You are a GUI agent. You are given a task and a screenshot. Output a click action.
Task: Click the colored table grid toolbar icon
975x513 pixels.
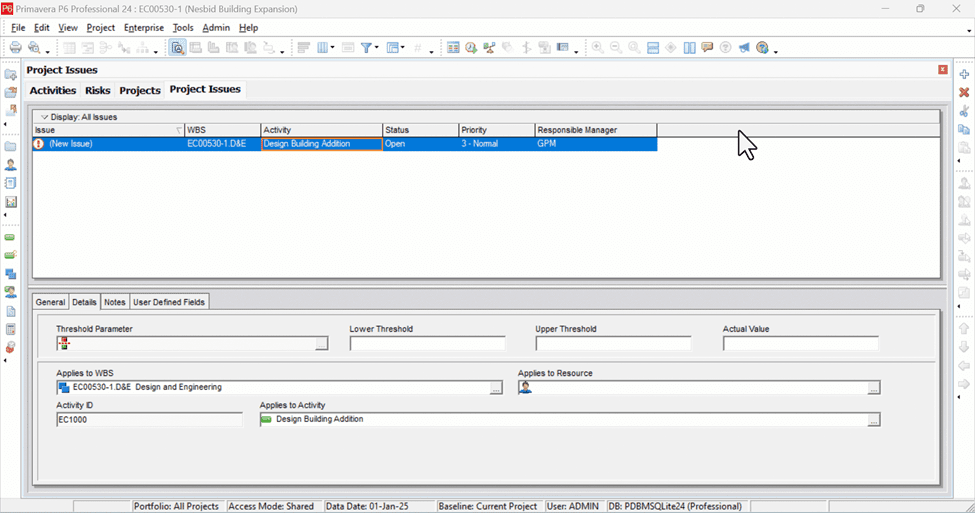[x=453, y=48]
